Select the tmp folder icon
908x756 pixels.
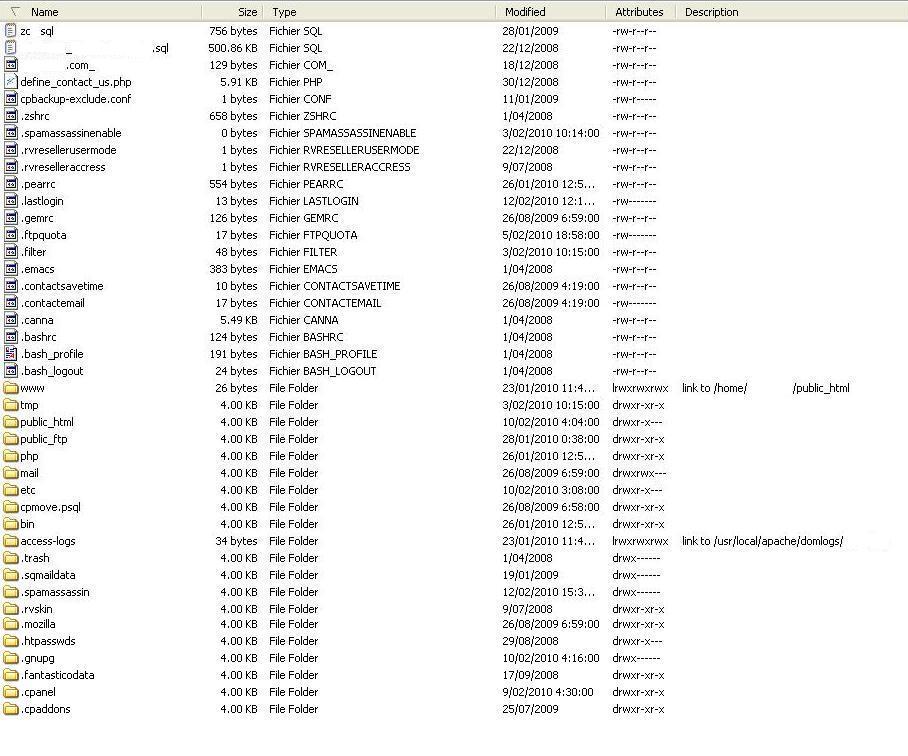(10, 405)
